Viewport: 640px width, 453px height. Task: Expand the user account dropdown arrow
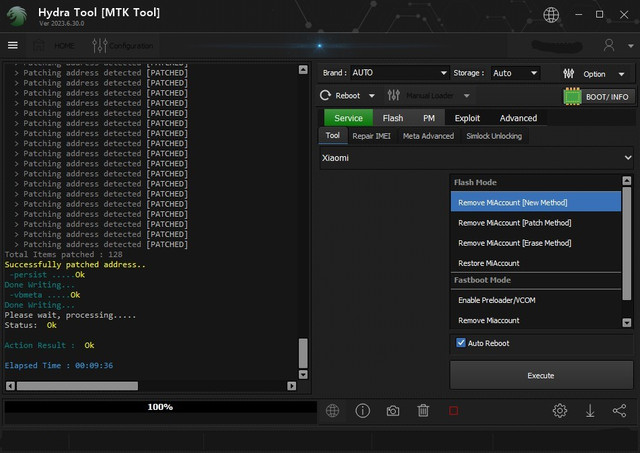[630, 46]
